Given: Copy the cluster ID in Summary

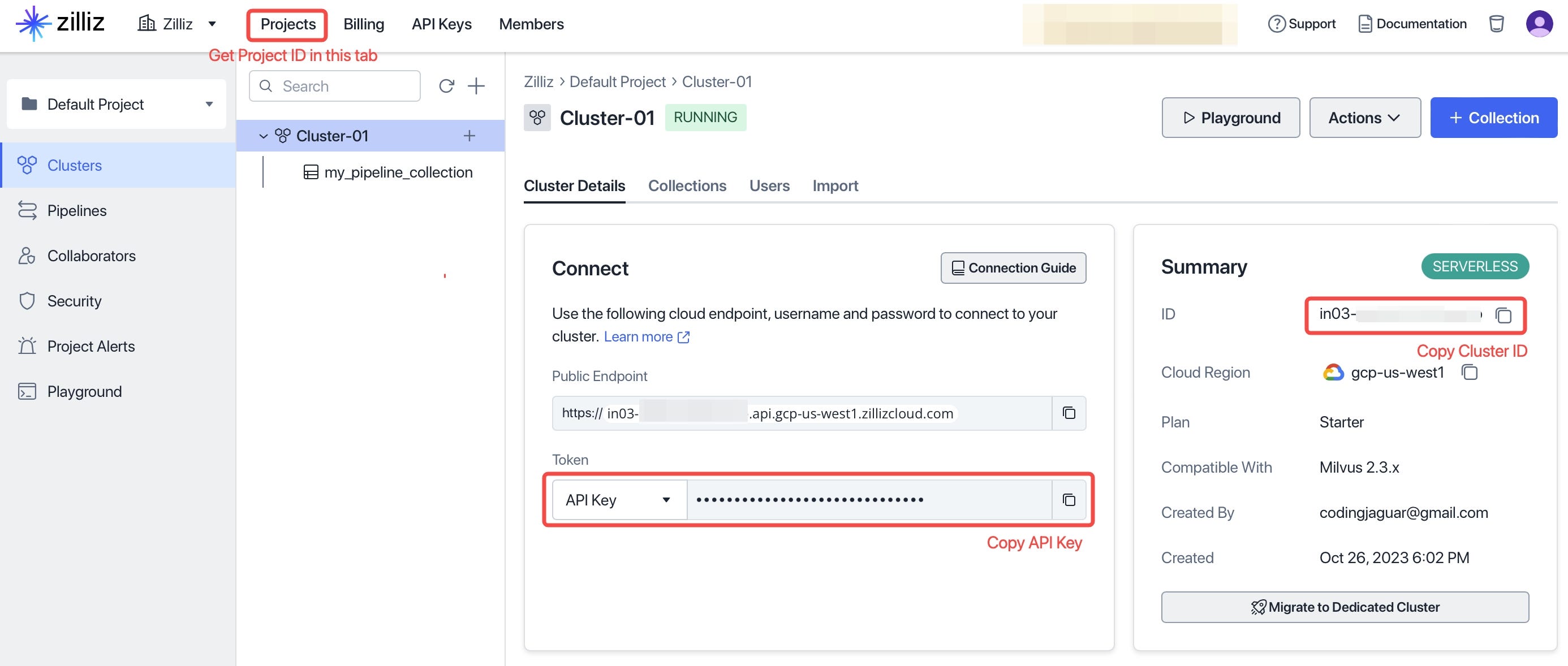Looking at the screenshot, I should (1503, 315).
